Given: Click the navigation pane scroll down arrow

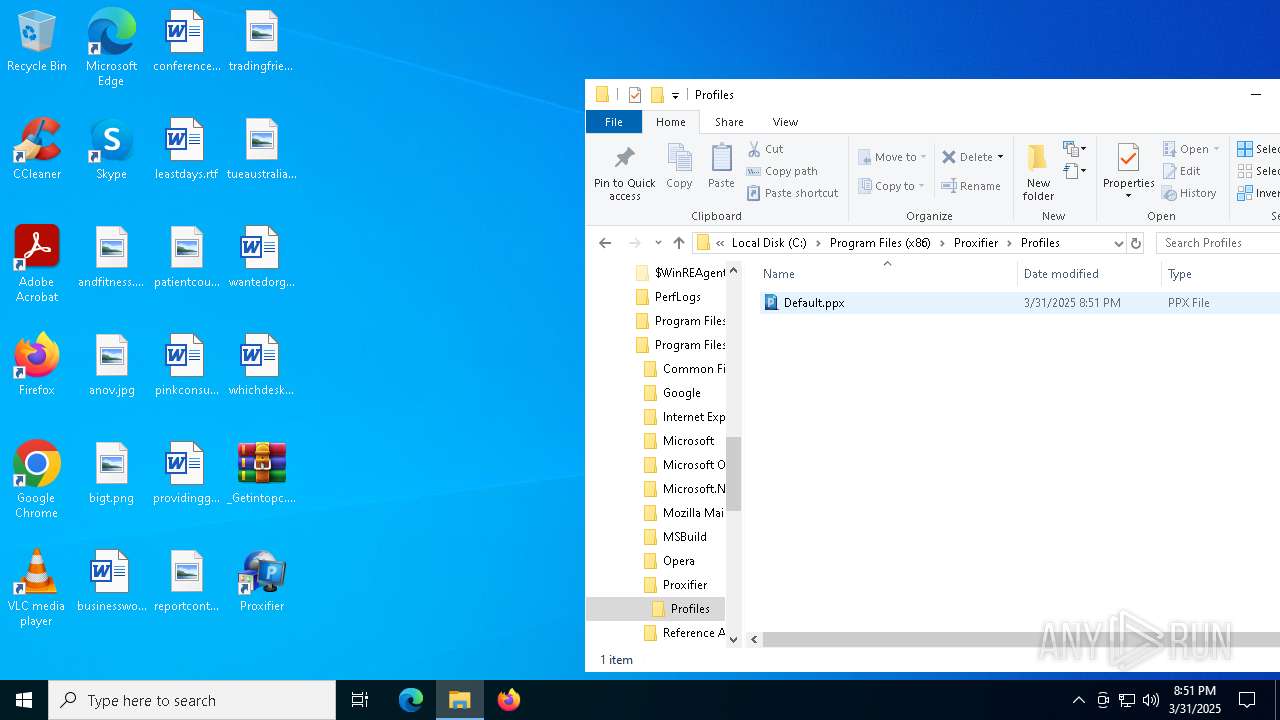Looking at the screenshot, I should (733, 640).
